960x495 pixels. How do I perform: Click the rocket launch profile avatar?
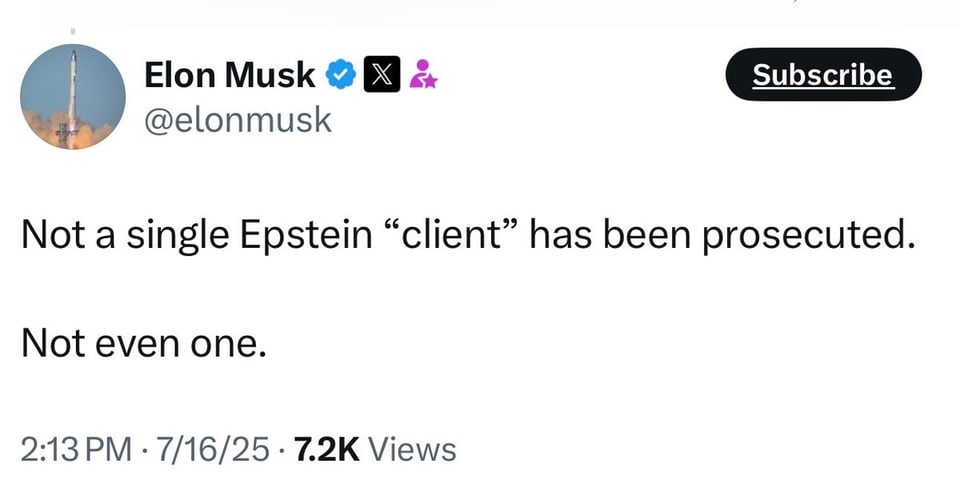73,97
